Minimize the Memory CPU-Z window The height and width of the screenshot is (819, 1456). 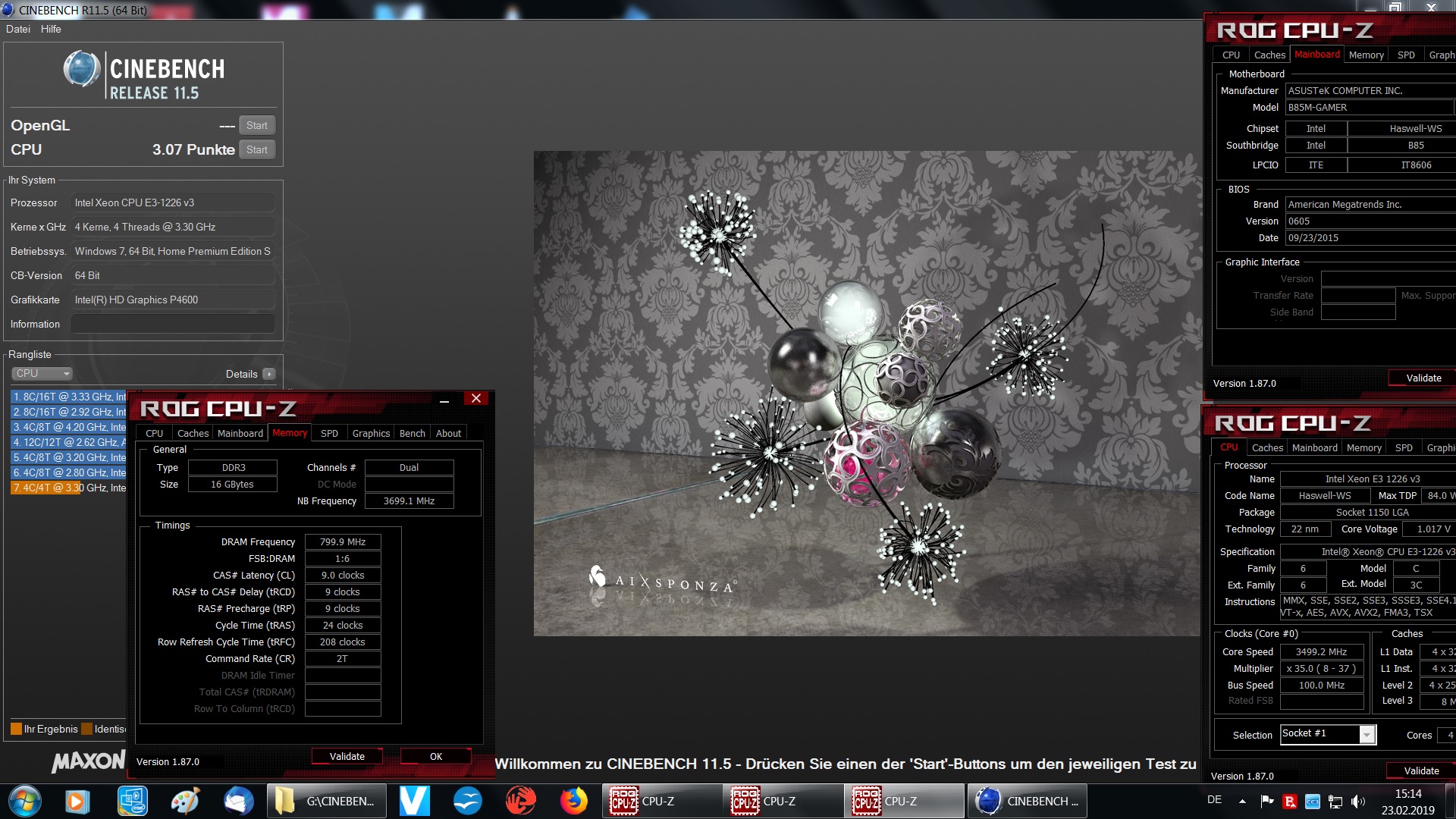(x=444, y=399)
